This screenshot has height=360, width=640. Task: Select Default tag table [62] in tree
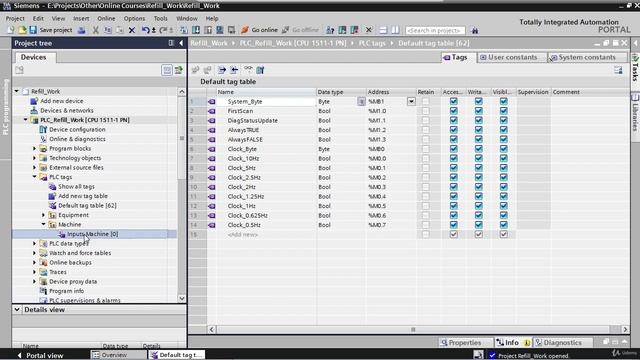tap(87, 205)
